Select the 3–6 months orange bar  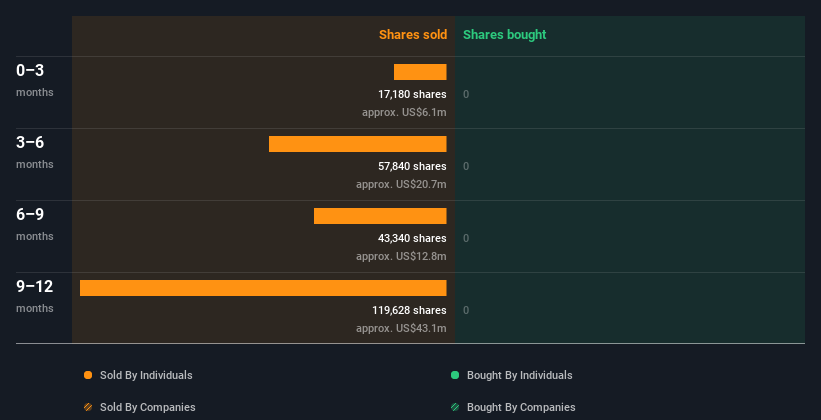(358, 144)
